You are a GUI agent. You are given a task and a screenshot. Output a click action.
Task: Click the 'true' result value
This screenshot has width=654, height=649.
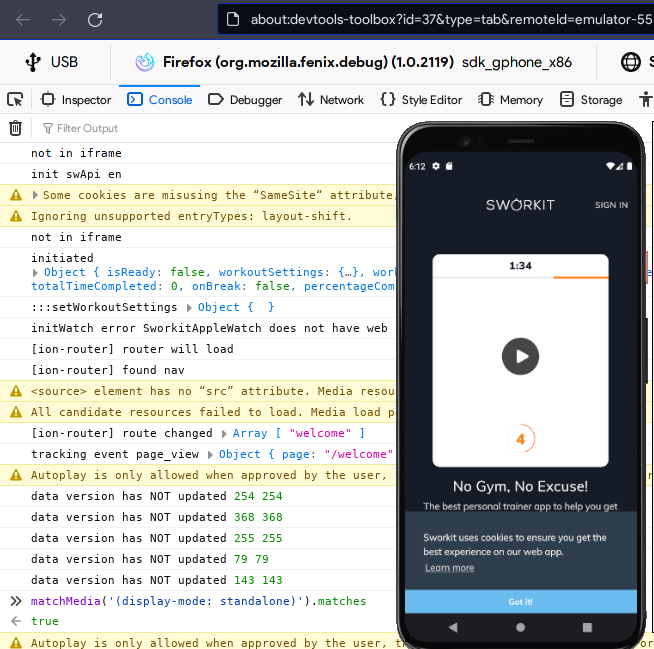point(45,621)
